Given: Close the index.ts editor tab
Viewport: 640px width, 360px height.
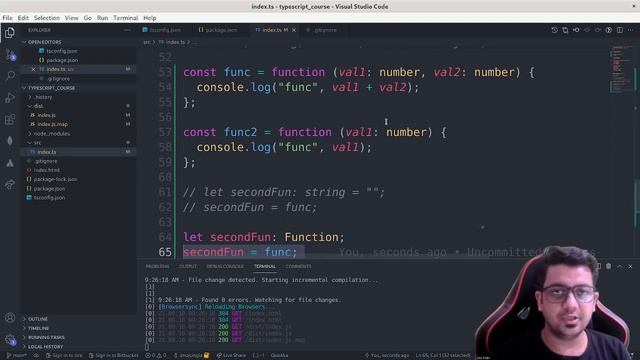Looking at the screenshot, I should [294, 30].
